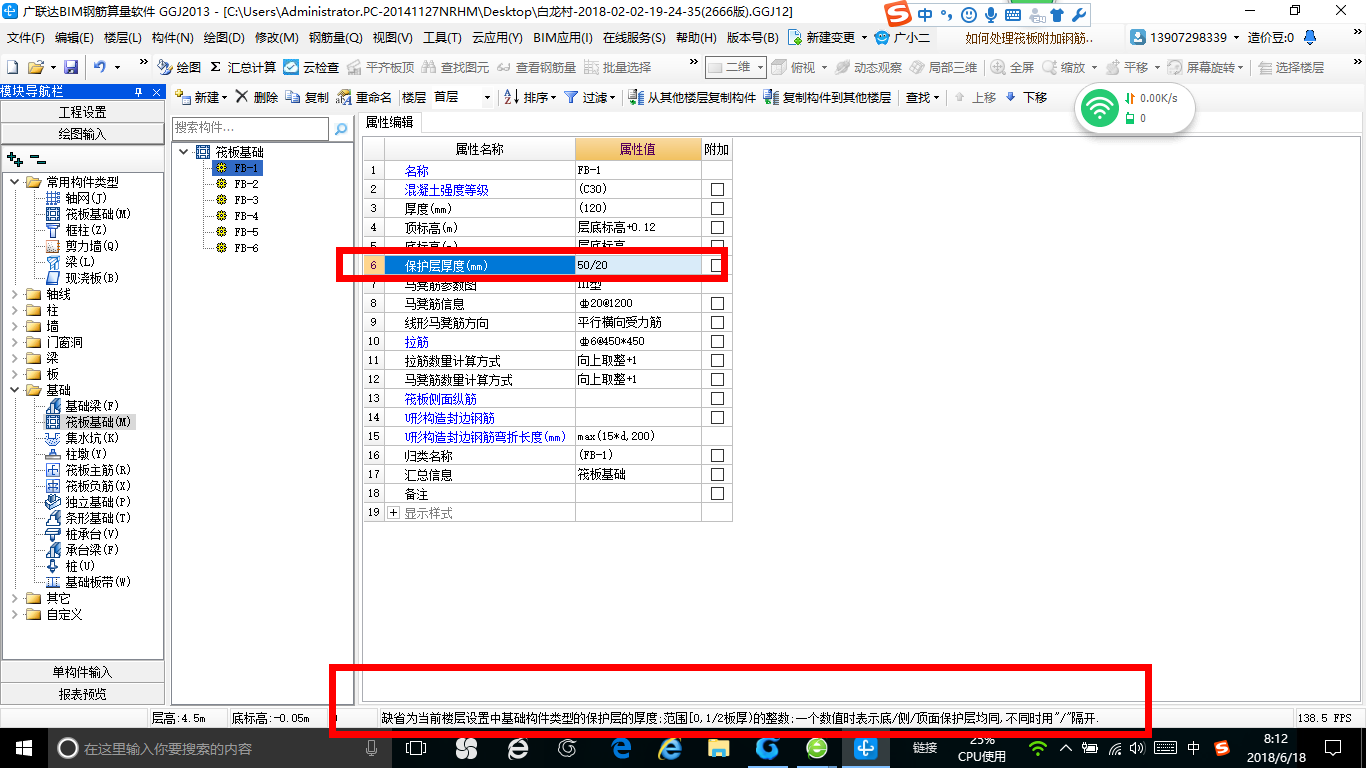
Task: Click the New file icon
Action: coord(12,67)
